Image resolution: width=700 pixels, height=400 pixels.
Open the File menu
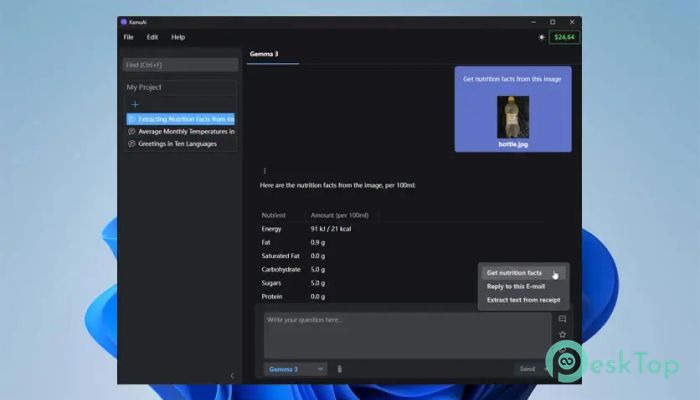[x=129, y=37]
